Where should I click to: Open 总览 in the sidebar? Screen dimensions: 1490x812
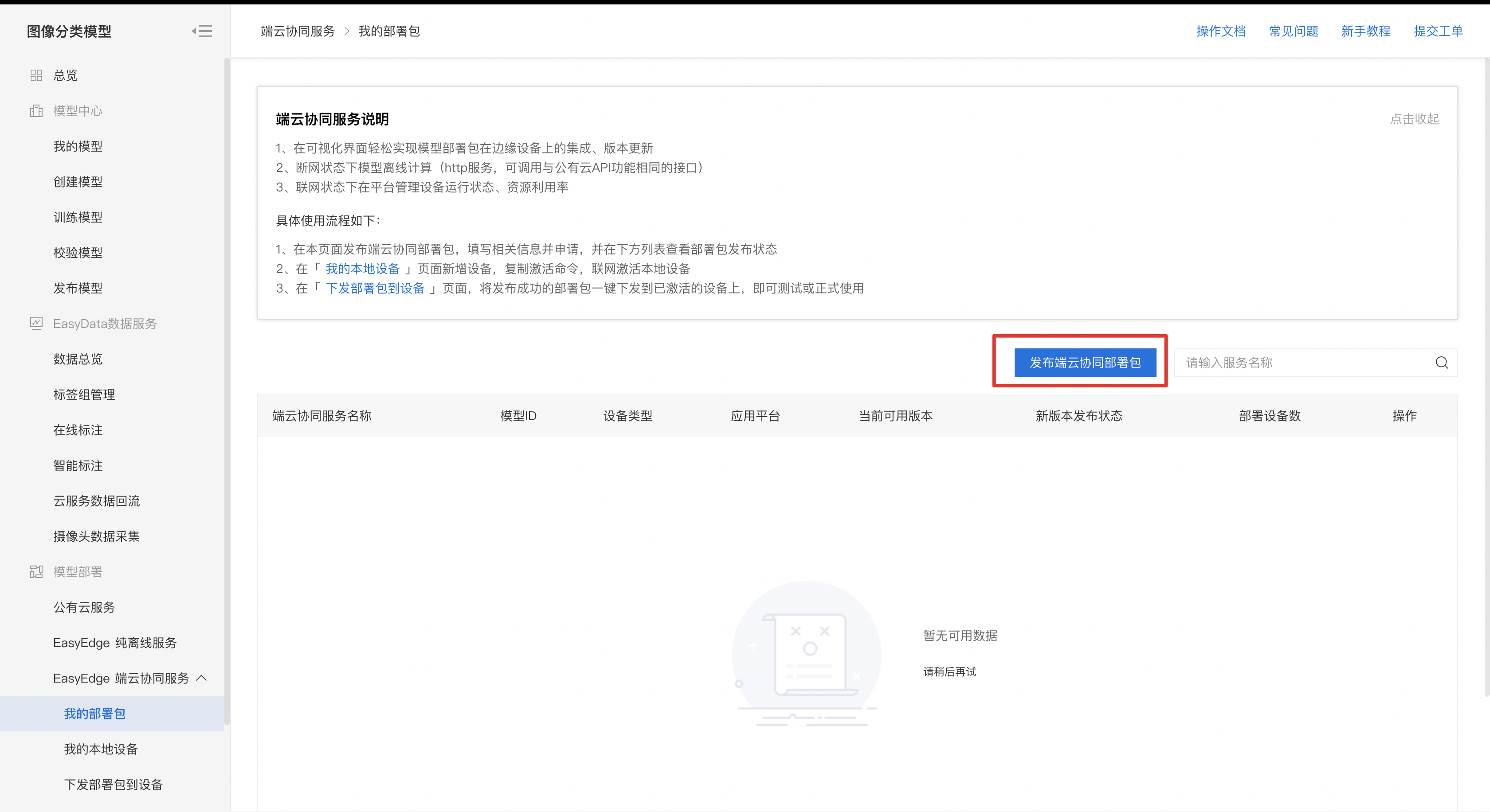[x=65, y=75]
